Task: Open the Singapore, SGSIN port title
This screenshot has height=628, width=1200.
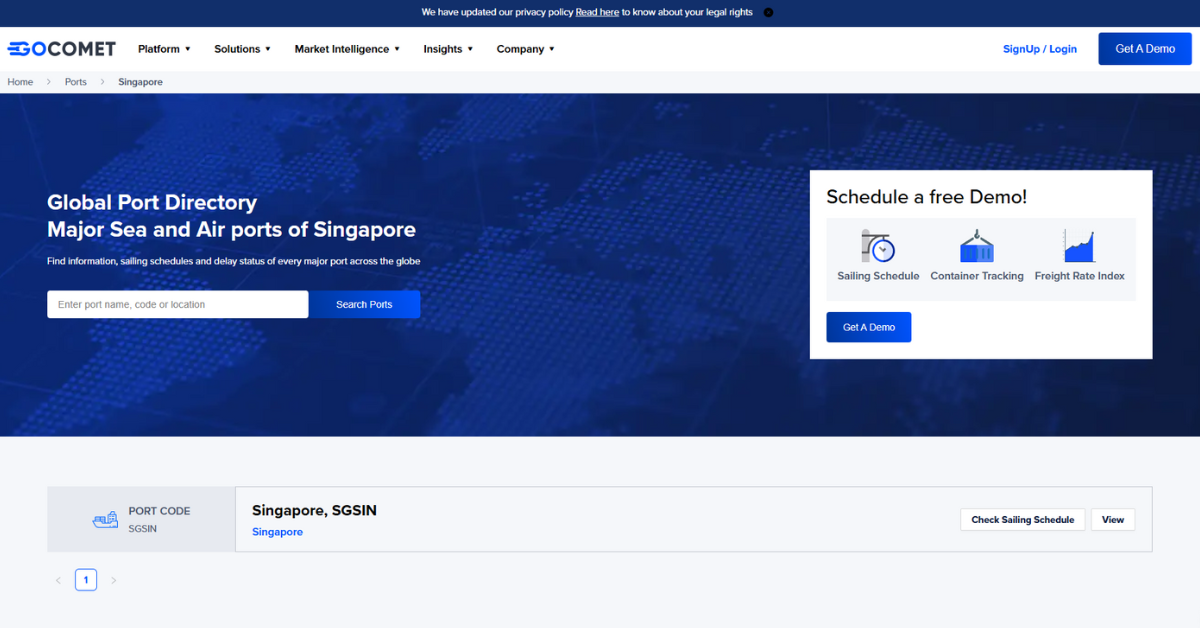Action: point(314,511)
